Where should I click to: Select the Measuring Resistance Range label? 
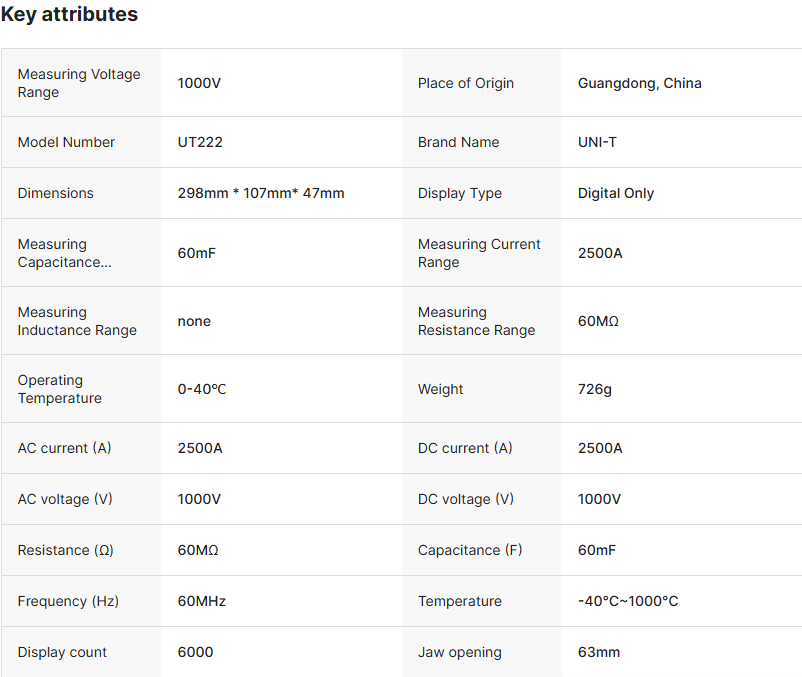(x=476, y=321)
